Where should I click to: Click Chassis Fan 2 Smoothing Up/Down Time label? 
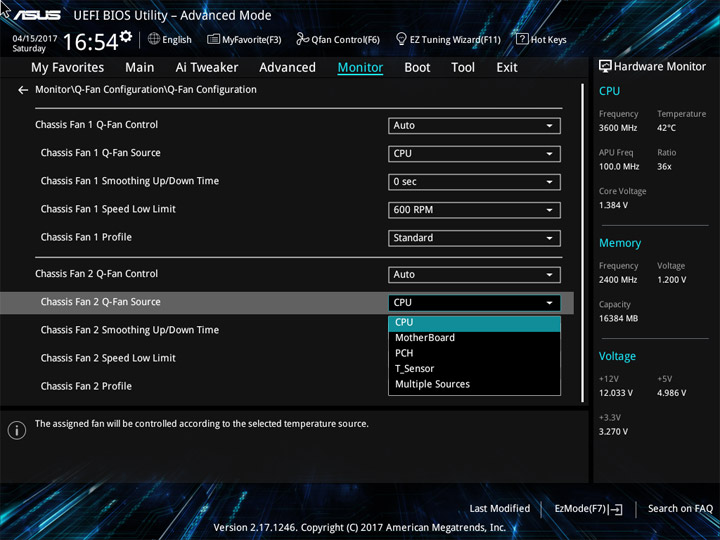[129, 330]
